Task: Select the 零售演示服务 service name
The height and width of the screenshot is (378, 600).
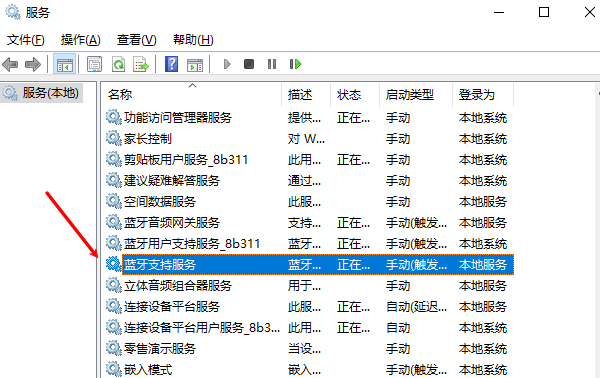Action: pos(160,349)
